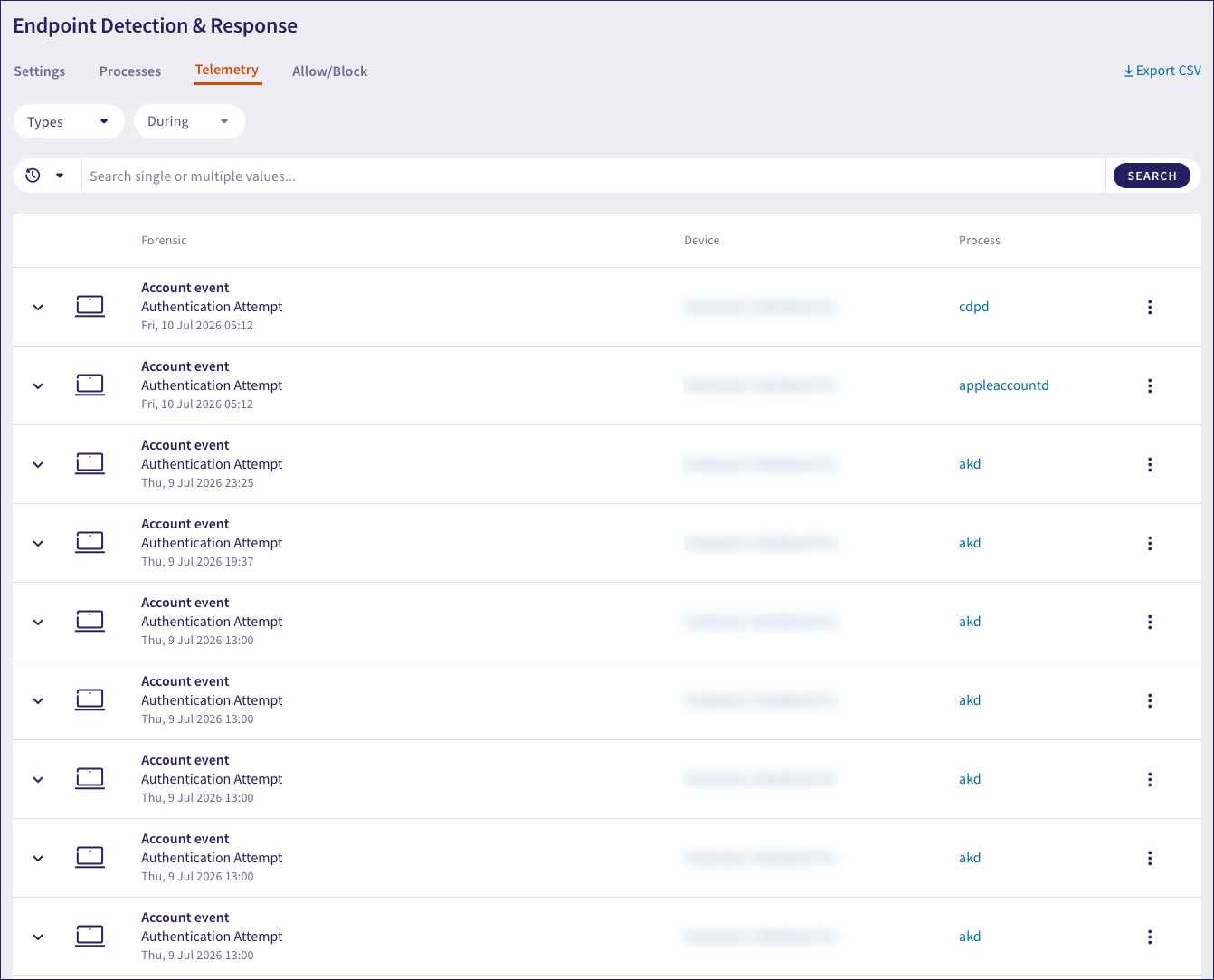The height and width of the screenshot is (980, 1214).
Task: Expand the akd event from Thu 19:37
Action: click(x=38, y=544)
